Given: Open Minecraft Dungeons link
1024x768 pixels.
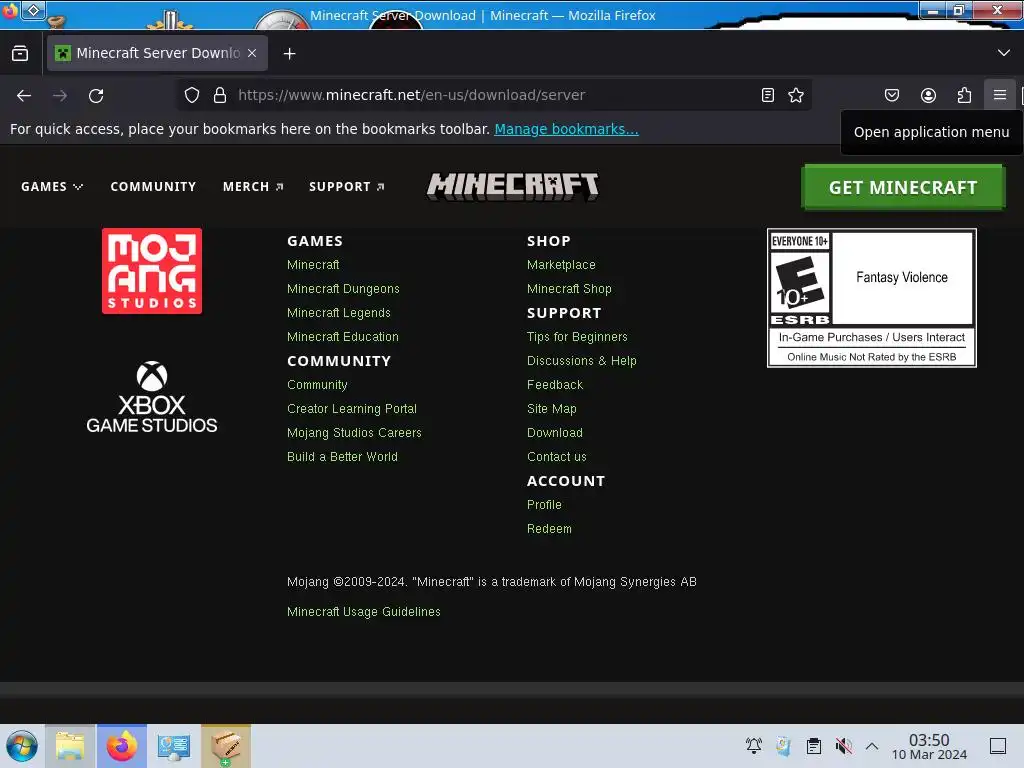Looking at the screenshot, I should click(x=343, y=289).
